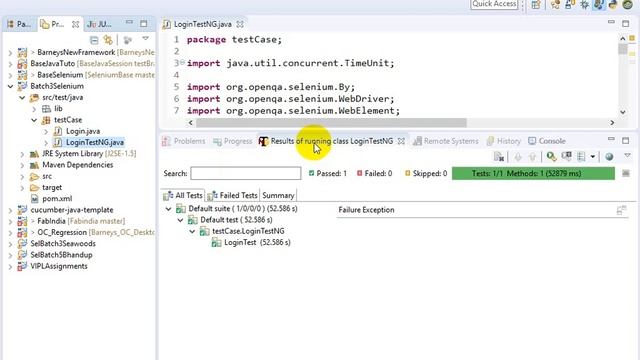Expand the JRE System Library node
The height and width of the screenshot is (360, 640).
coord(22,154)
